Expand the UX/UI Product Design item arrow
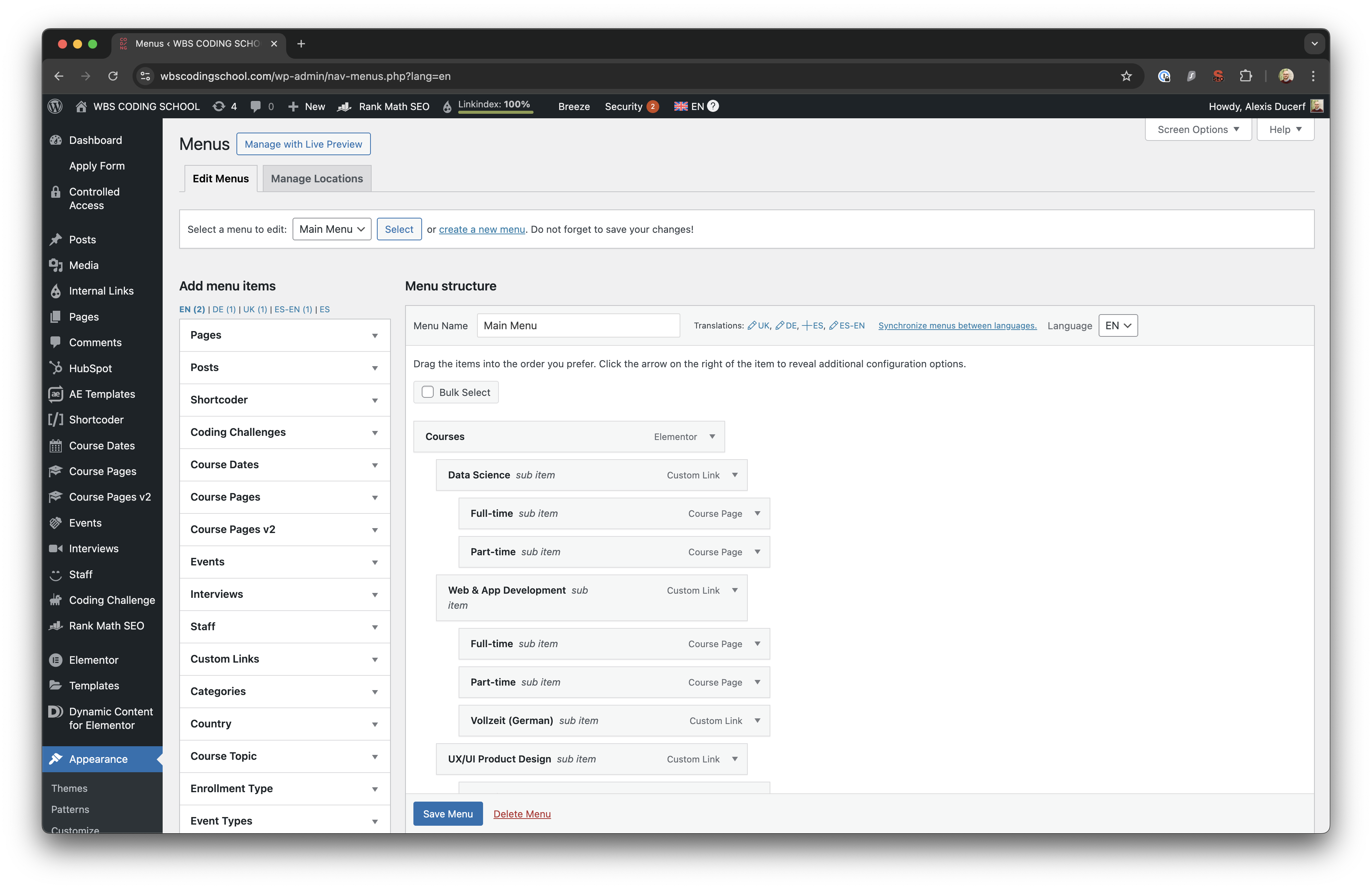Screen dimensions: 1372x889 (735, 759)
